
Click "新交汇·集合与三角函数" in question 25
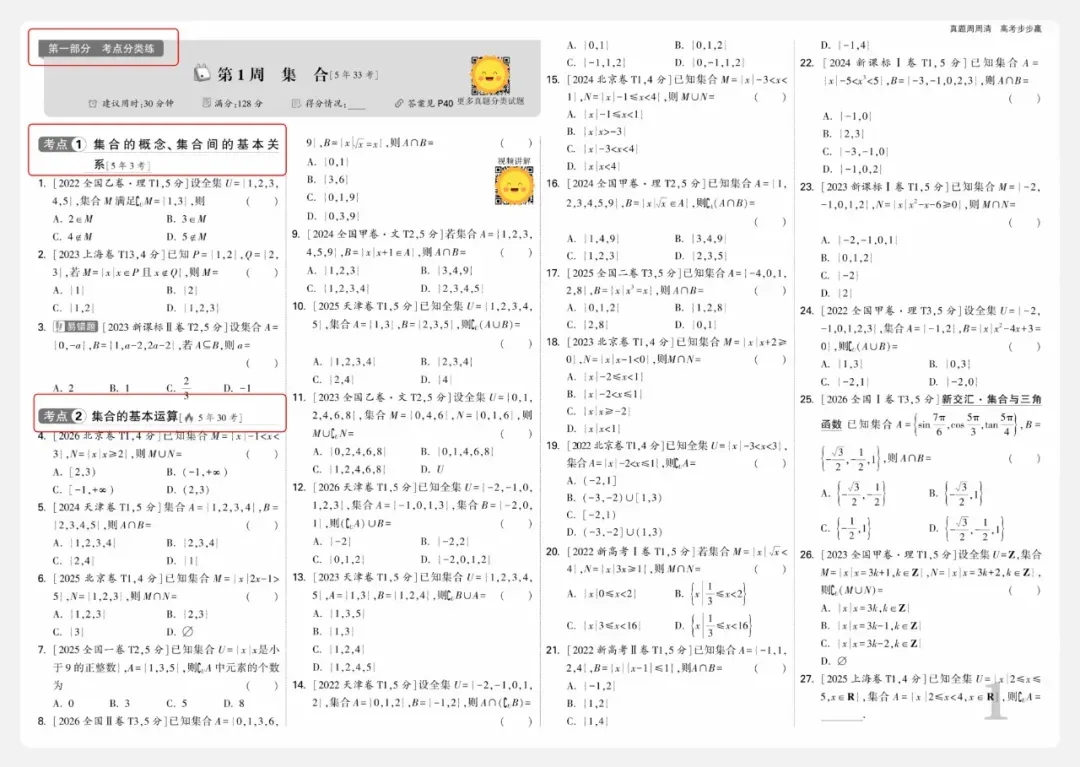[x=933, y=412]
